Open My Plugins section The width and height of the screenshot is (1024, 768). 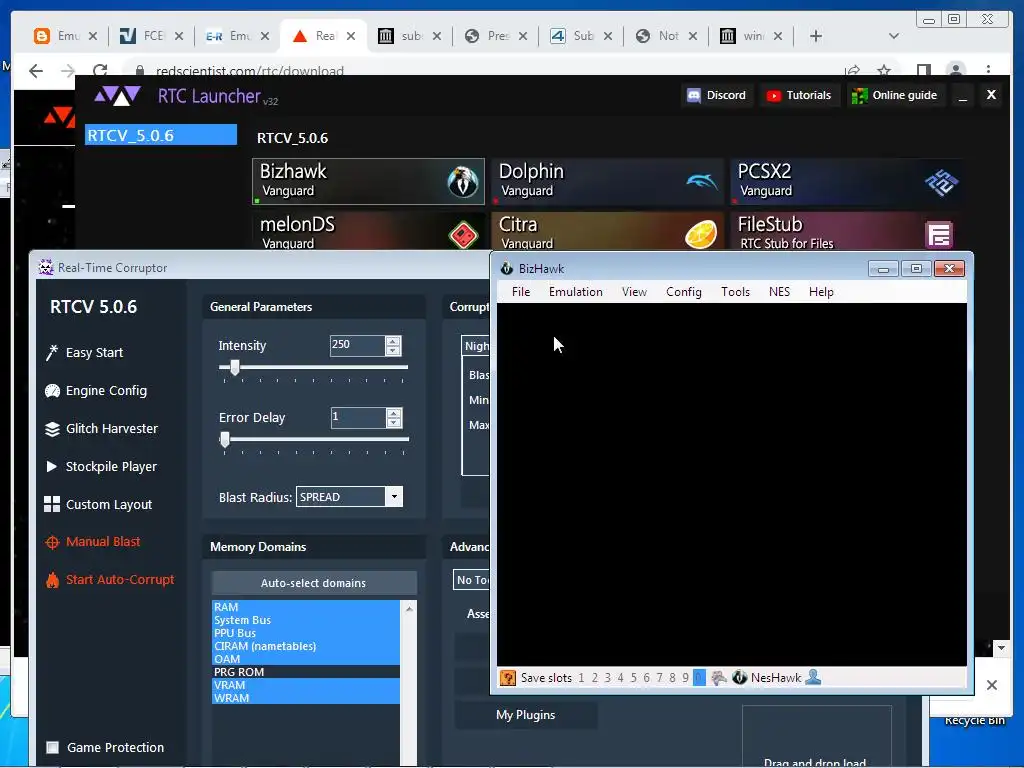click(x=526, y=714)
